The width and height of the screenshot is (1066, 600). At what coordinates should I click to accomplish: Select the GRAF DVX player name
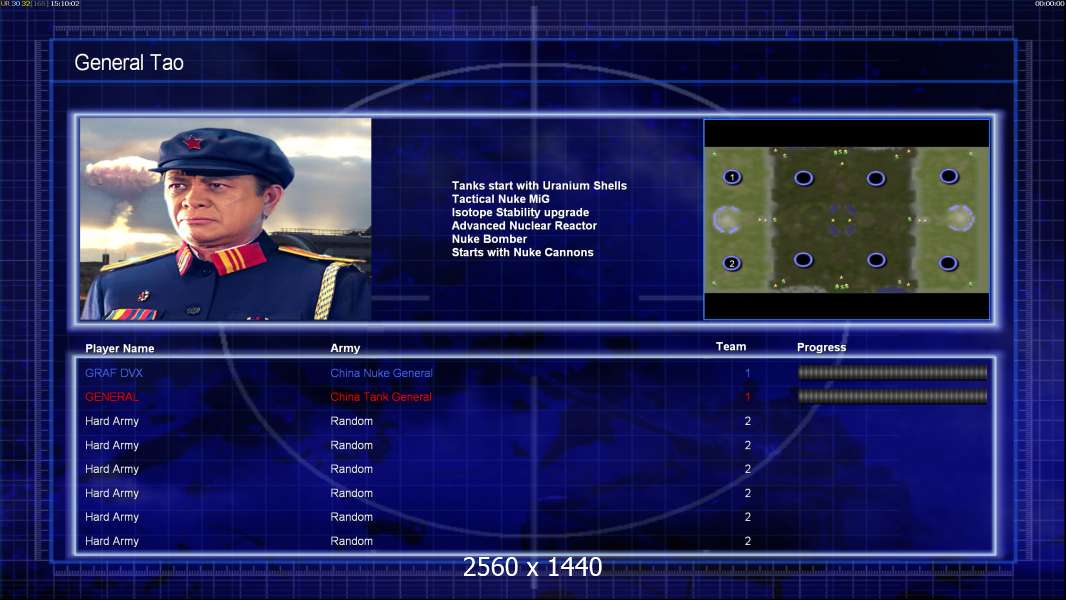[114, 373]
